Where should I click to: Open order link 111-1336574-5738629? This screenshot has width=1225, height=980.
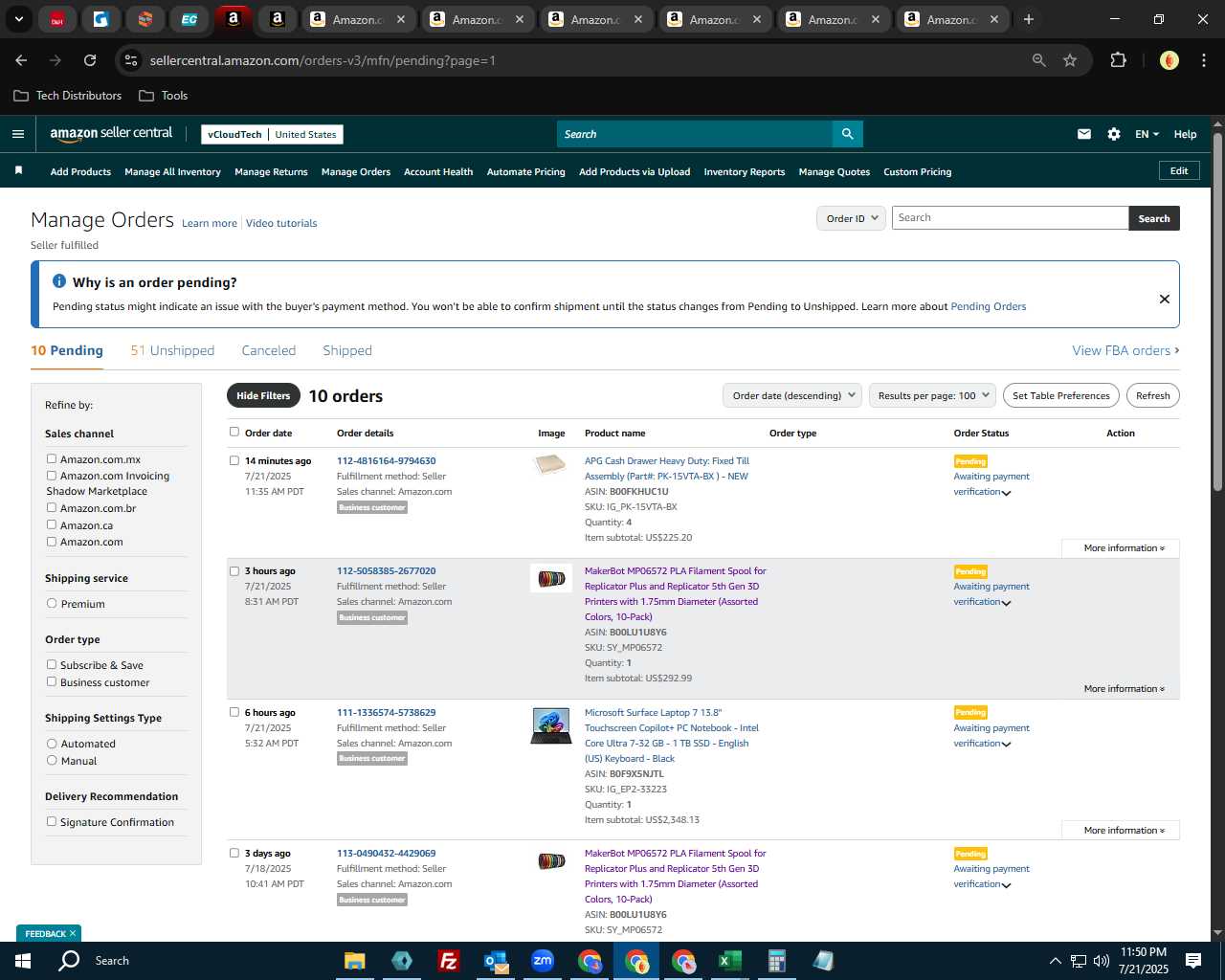(x=386, y=713)
